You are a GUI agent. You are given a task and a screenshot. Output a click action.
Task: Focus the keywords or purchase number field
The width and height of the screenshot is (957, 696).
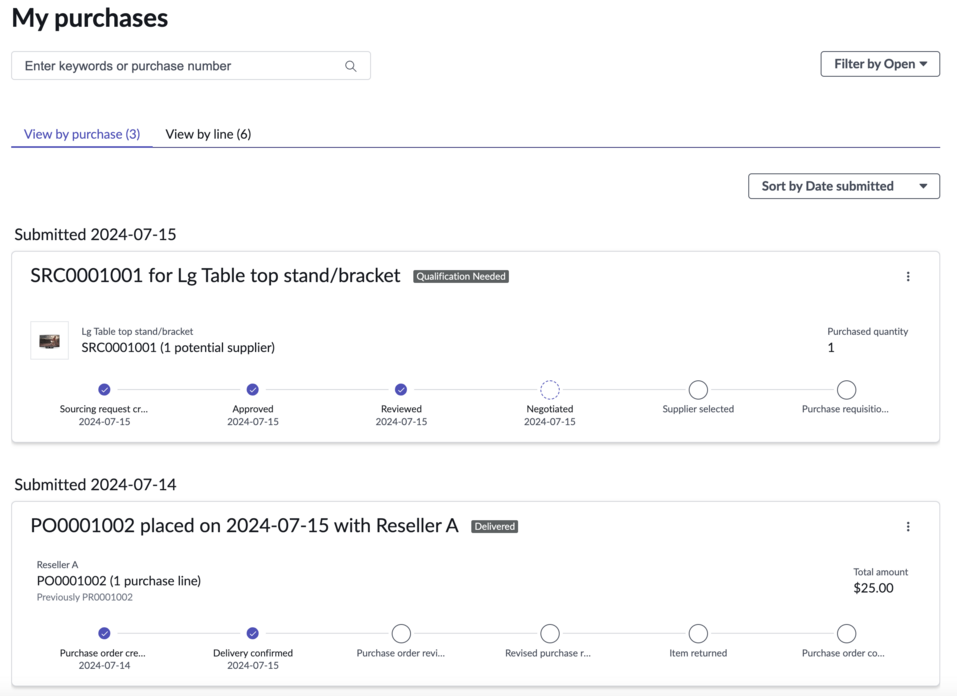tap(191, 66)
